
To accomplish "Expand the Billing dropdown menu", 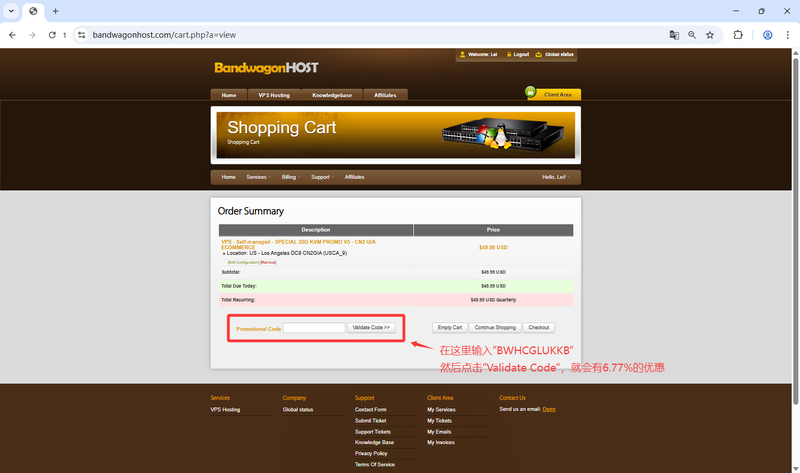I will [289, 177].
